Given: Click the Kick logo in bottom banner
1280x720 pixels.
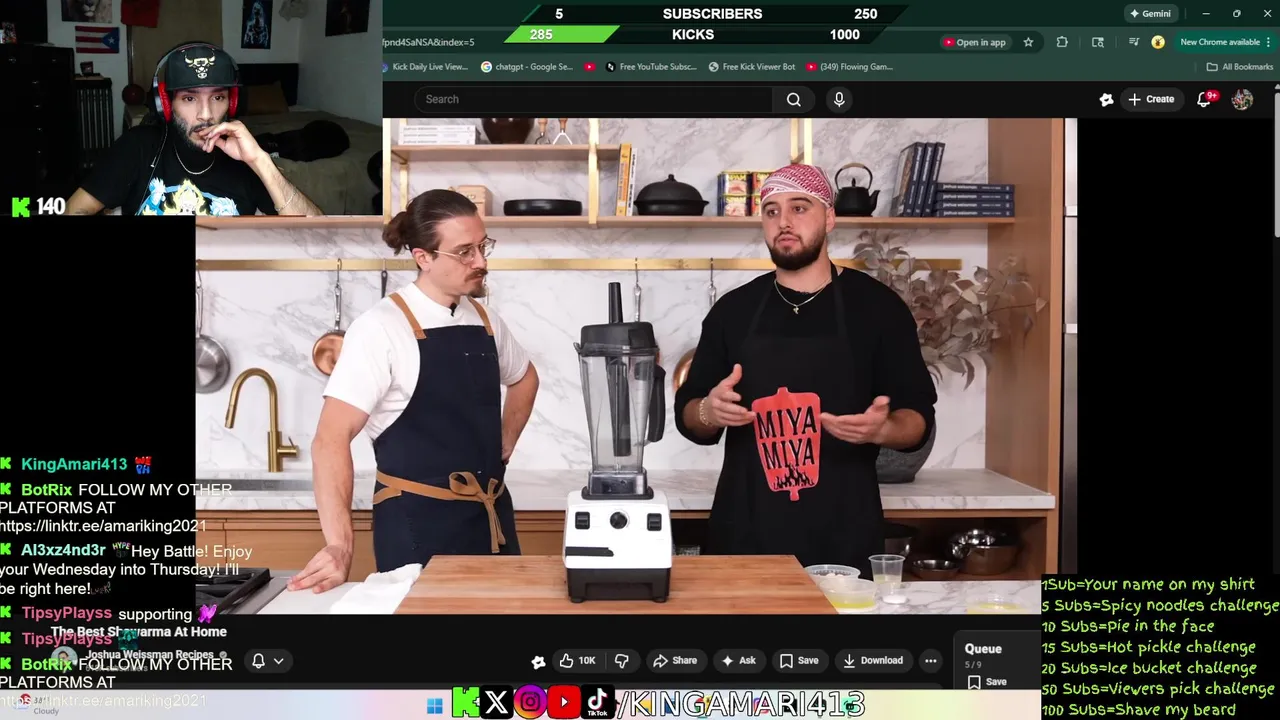Looking at the screenshot, I should pyautogui.click(x=466, y=702).
